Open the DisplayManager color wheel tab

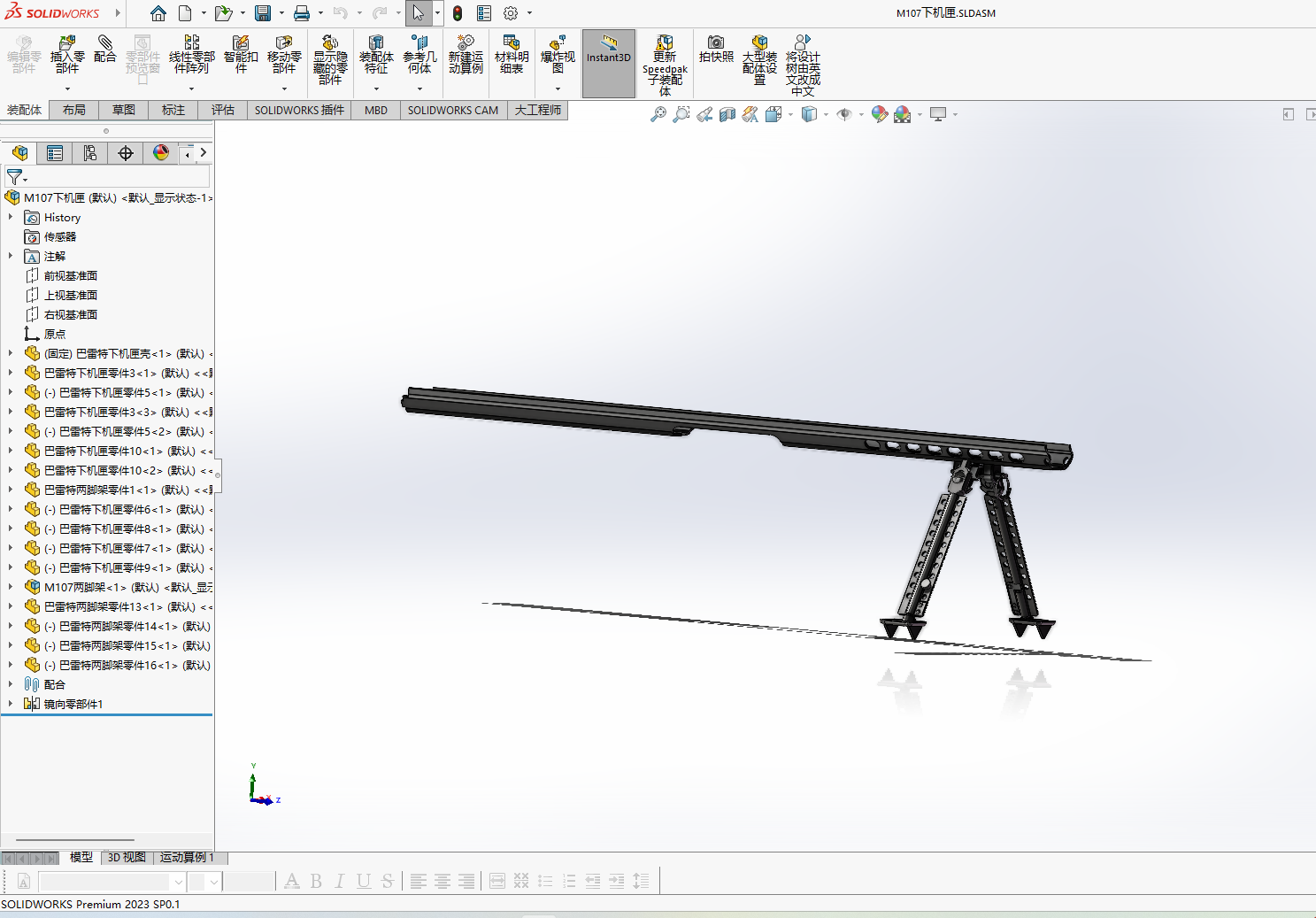pyautogui.click(x=161, y=153)
